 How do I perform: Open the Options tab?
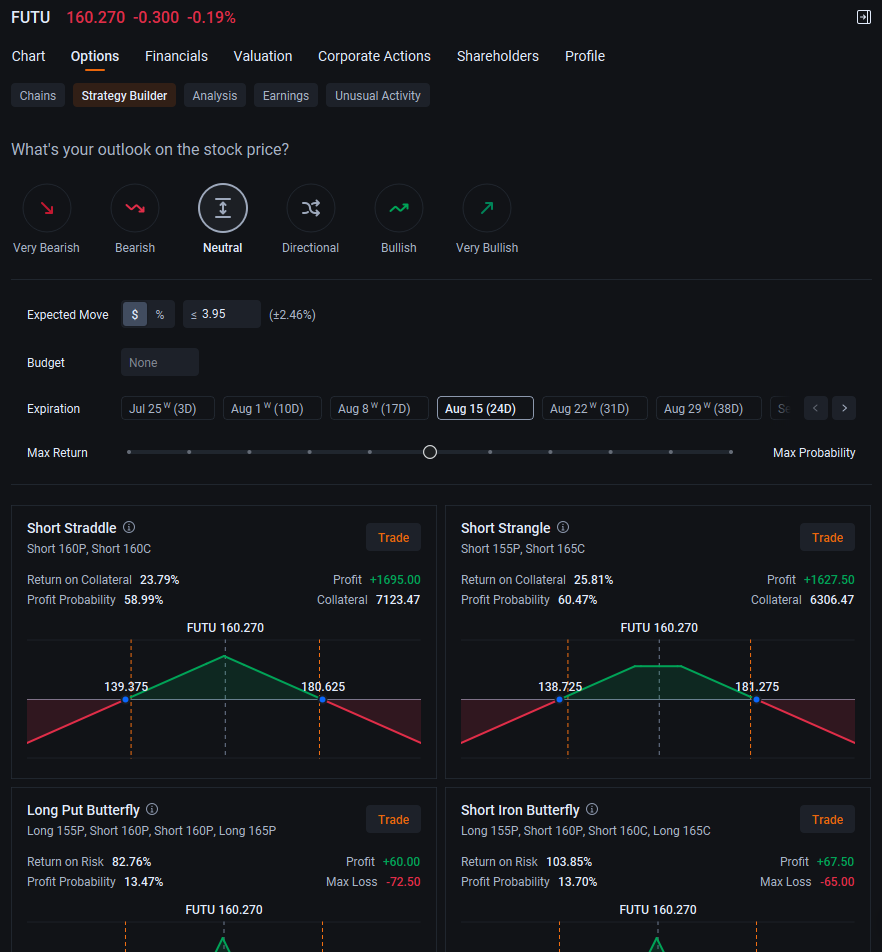click(95, 56)
